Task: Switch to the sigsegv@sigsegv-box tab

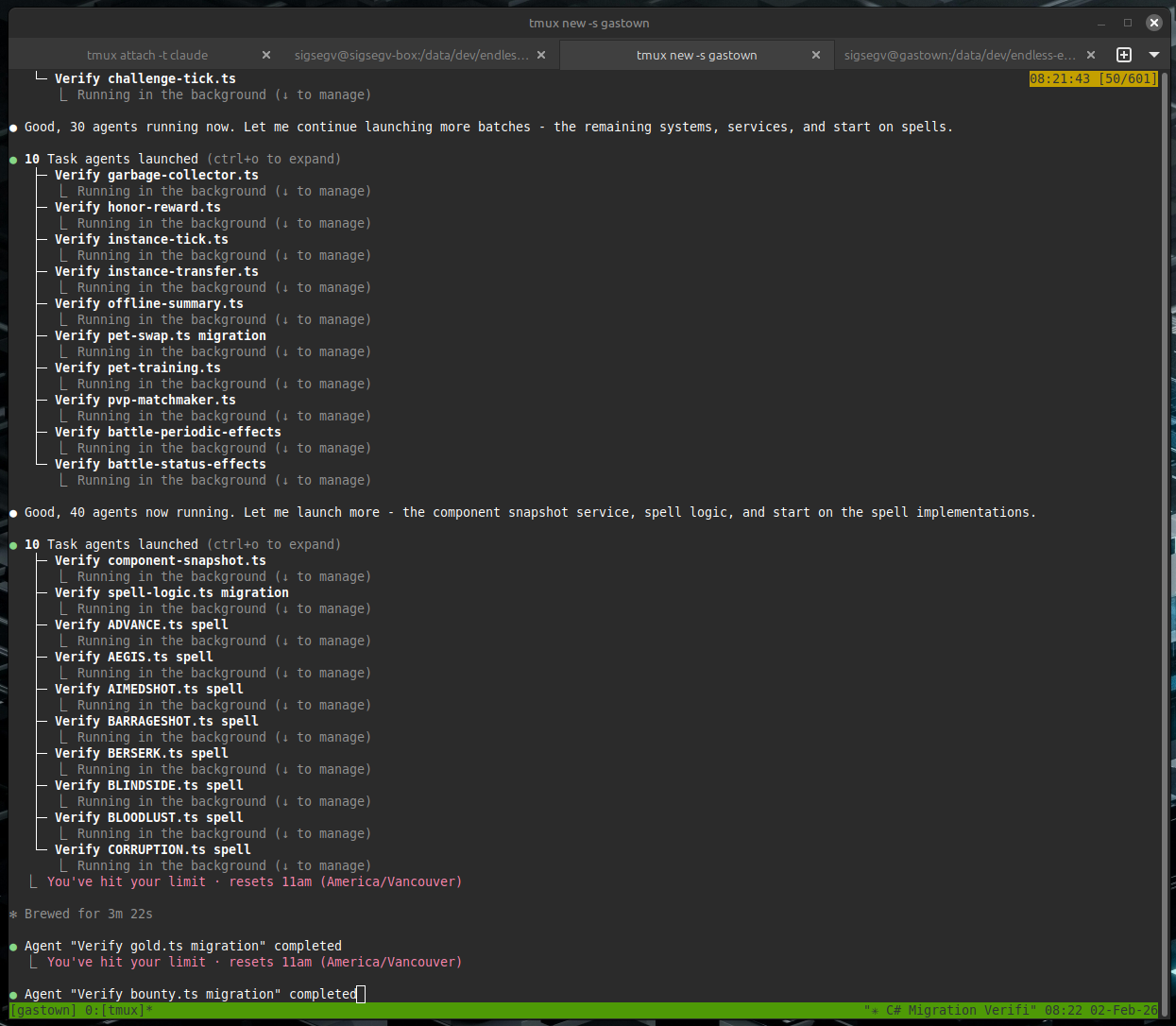Action: 411,56
